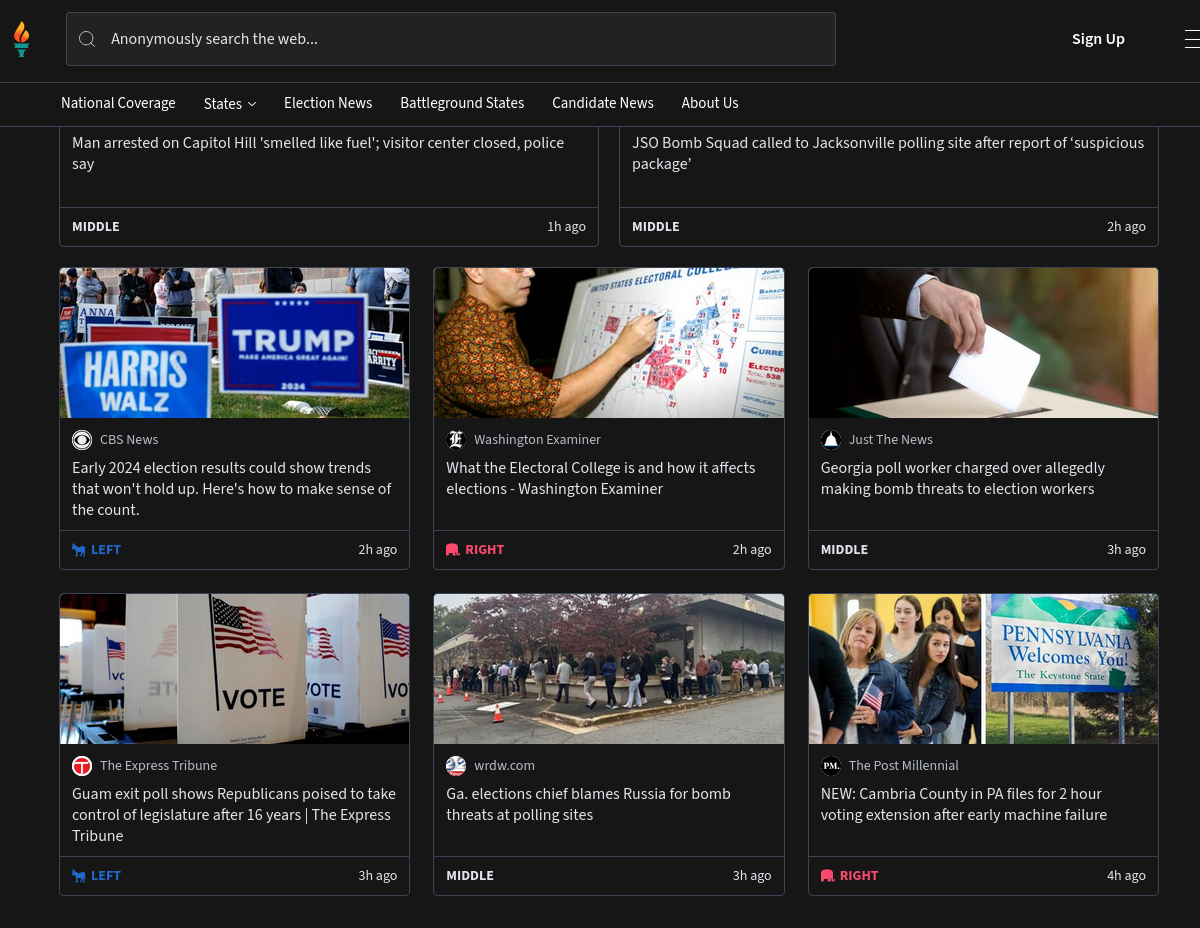This screenshot has width=1200, height=928.
Task: Click the elephant icon on Washington Examiner card
Action: coord(453,550)
